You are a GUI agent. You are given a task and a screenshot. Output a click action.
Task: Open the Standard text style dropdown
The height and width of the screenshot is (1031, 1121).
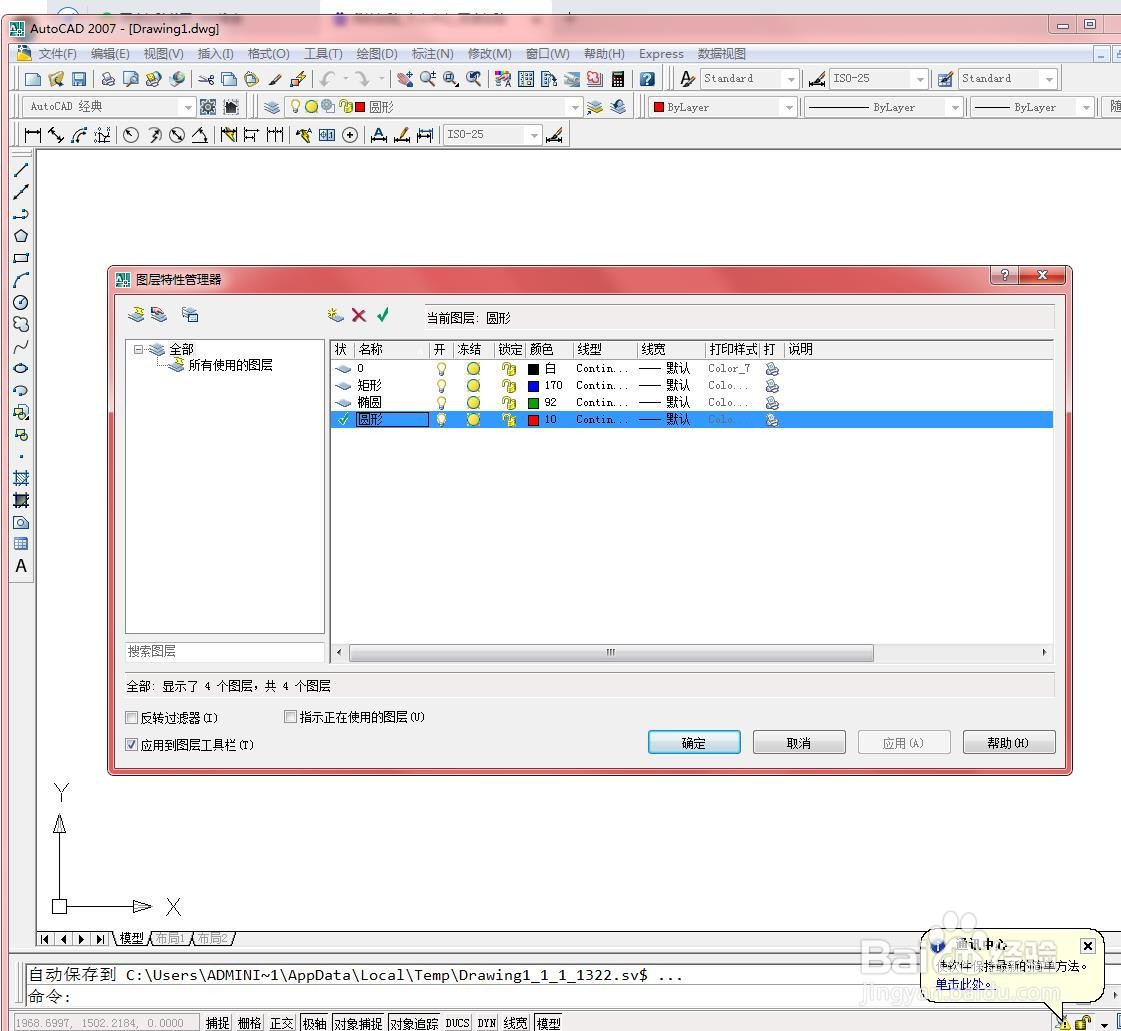point(790,79)
